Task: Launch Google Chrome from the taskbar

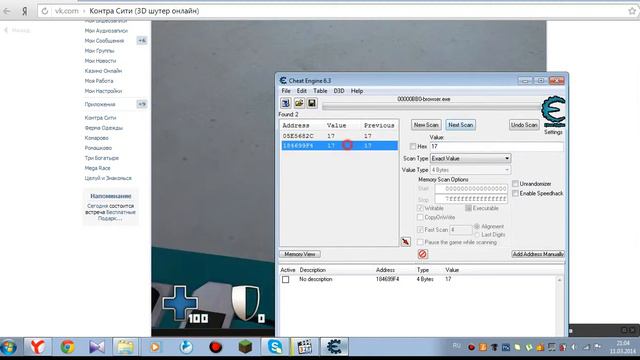Action: (68, 347)
